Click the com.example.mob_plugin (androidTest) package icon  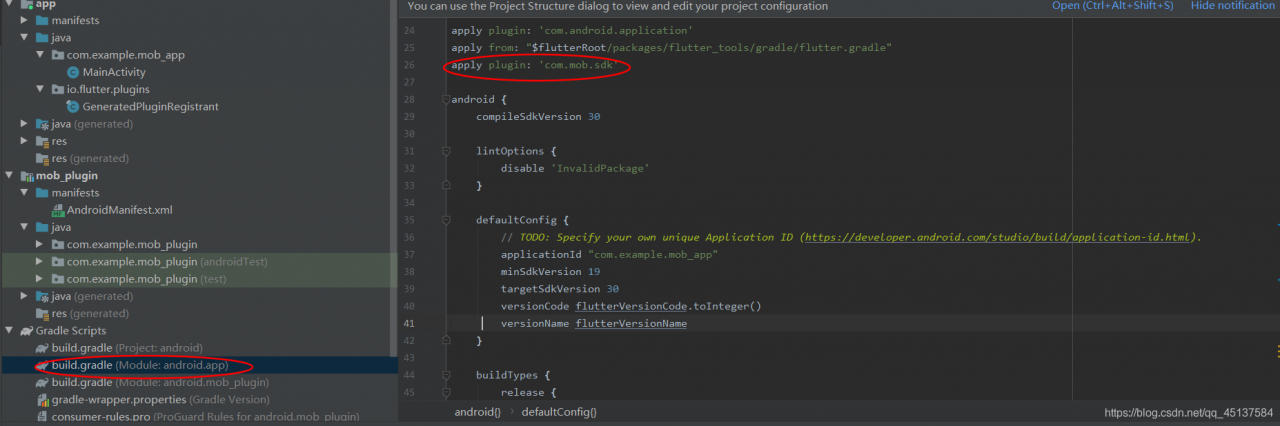coord(57,261)
